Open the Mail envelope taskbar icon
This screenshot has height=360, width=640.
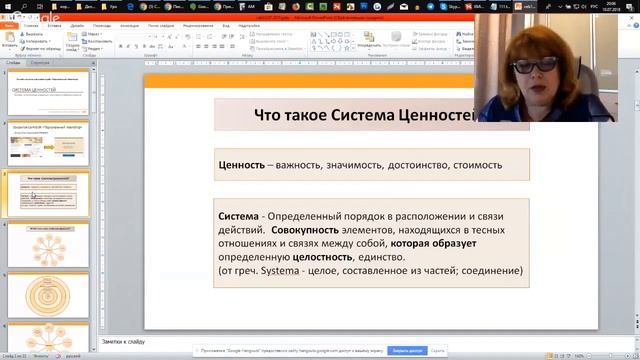404,7
